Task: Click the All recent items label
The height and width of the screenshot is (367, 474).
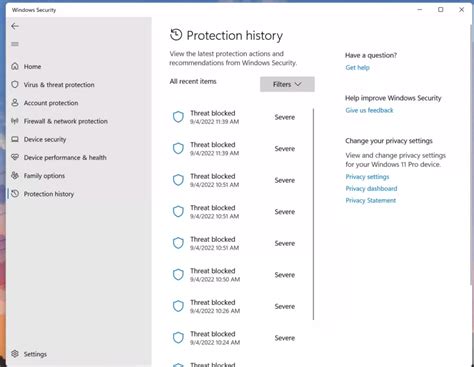Action: [x=193, y=81]
